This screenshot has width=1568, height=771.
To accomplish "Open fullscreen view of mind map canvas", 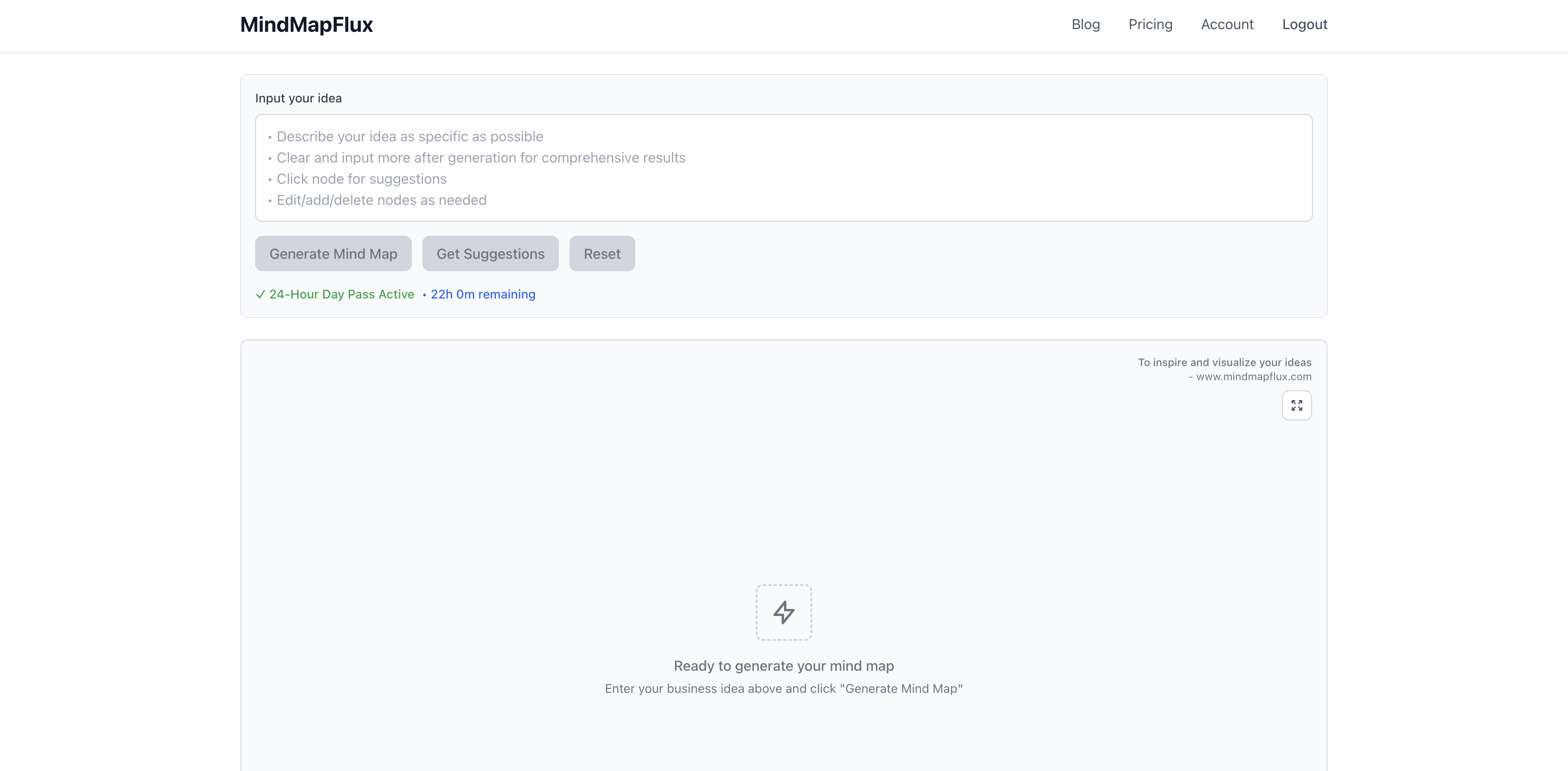I will pyautogui.click(x=1297, y=406).
